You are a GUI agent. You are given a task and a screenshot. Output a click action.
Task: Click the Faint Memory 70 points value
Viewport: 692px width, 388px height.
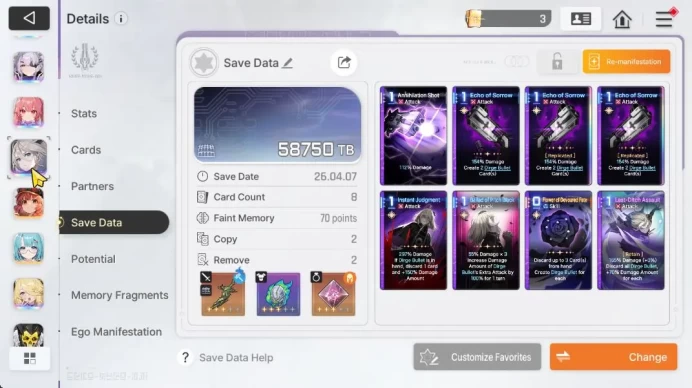(338, 218)
